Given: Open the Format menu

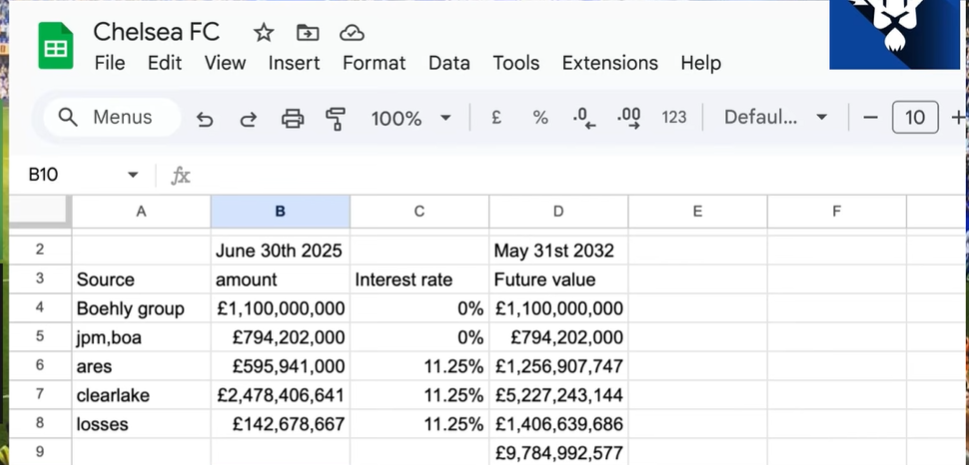Looking at the screenshot, I should click(374, 63).
